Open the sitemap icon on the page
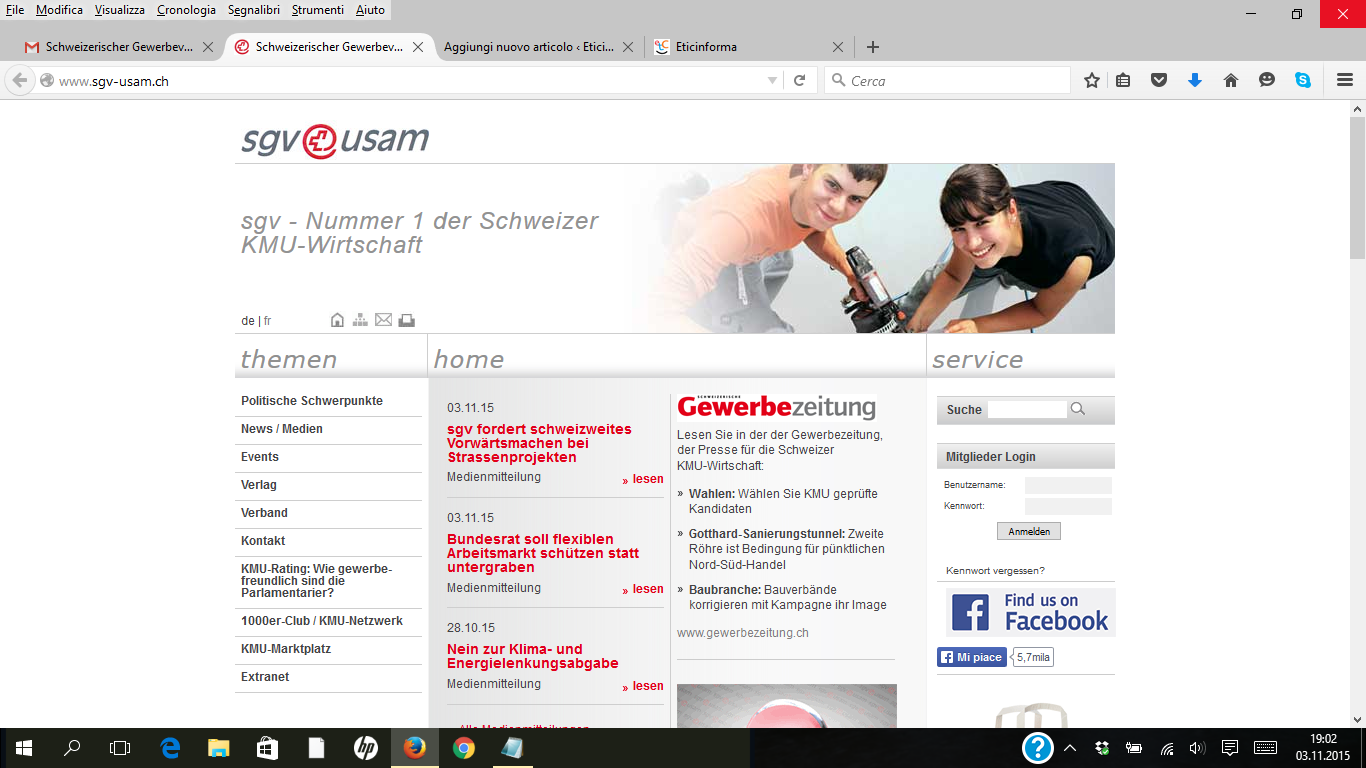 click(x=360, y=320)
